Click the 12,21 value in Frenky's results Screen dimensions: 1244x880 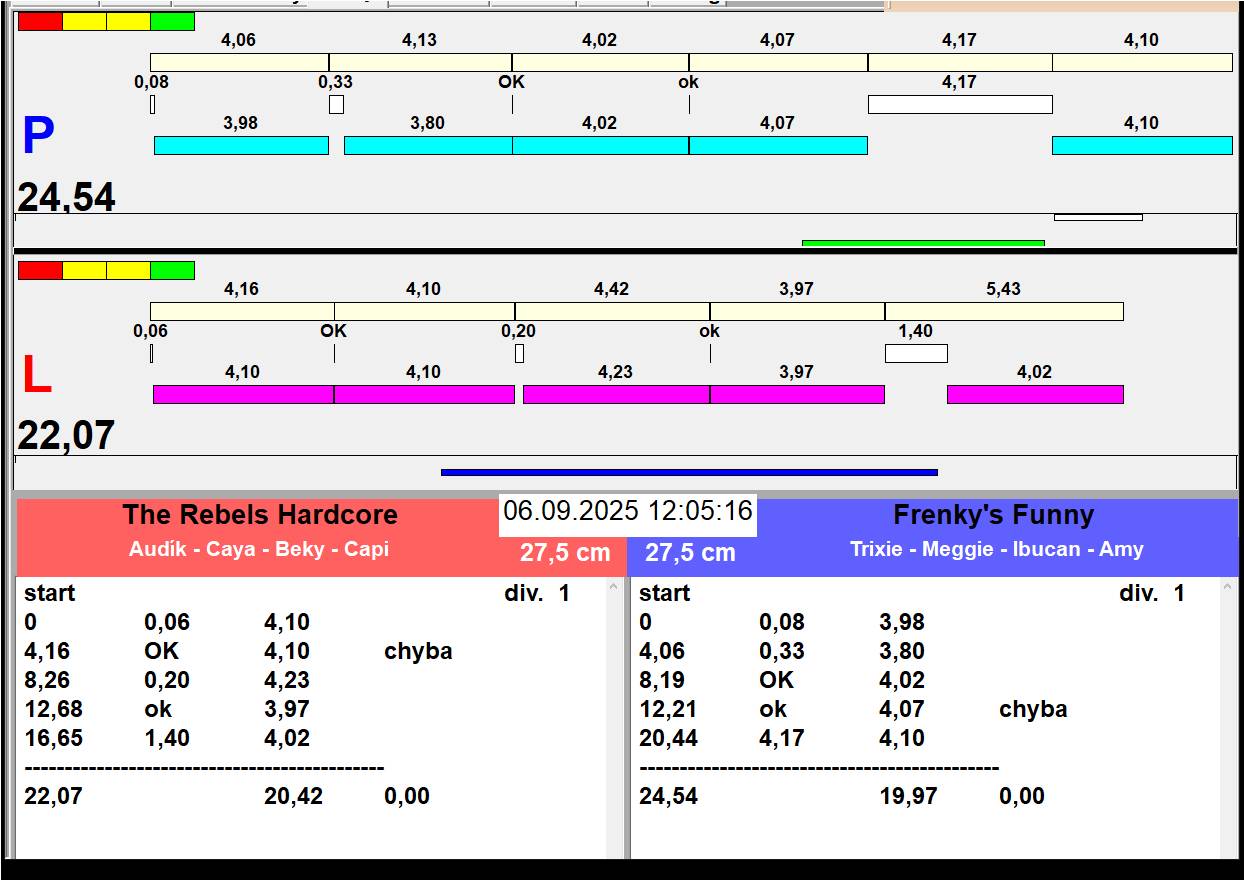click(669, 709)
